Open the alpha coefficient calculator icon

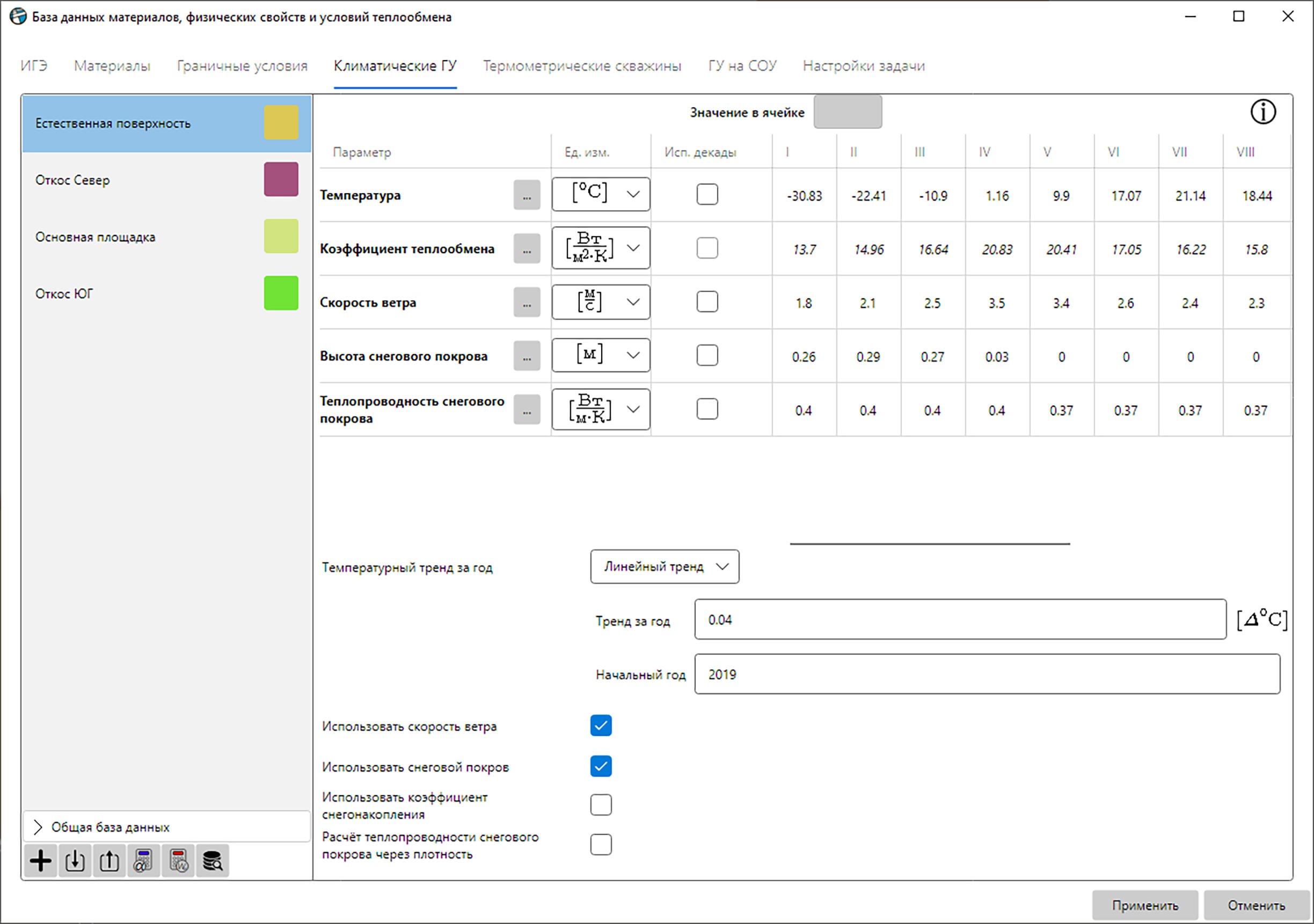click(143, 861)
